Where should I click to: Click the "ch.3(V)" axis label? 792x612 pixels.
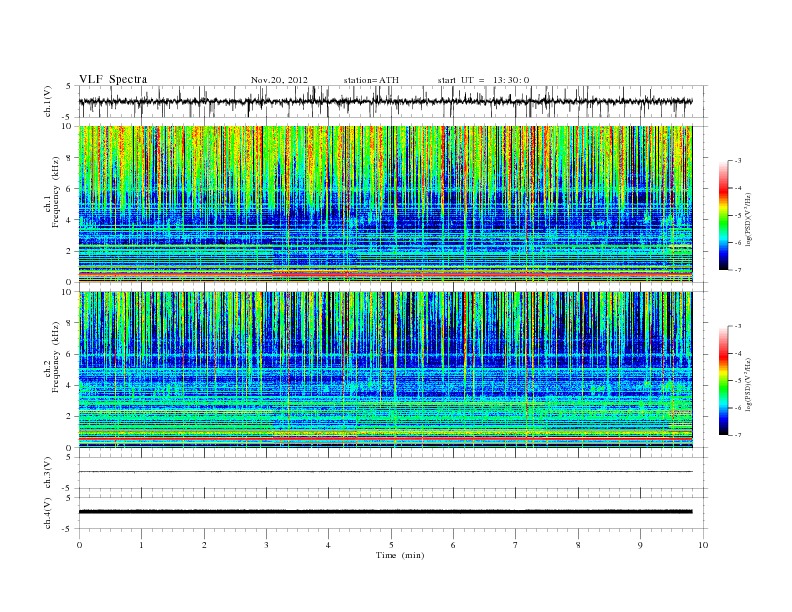tap(47, 473)
